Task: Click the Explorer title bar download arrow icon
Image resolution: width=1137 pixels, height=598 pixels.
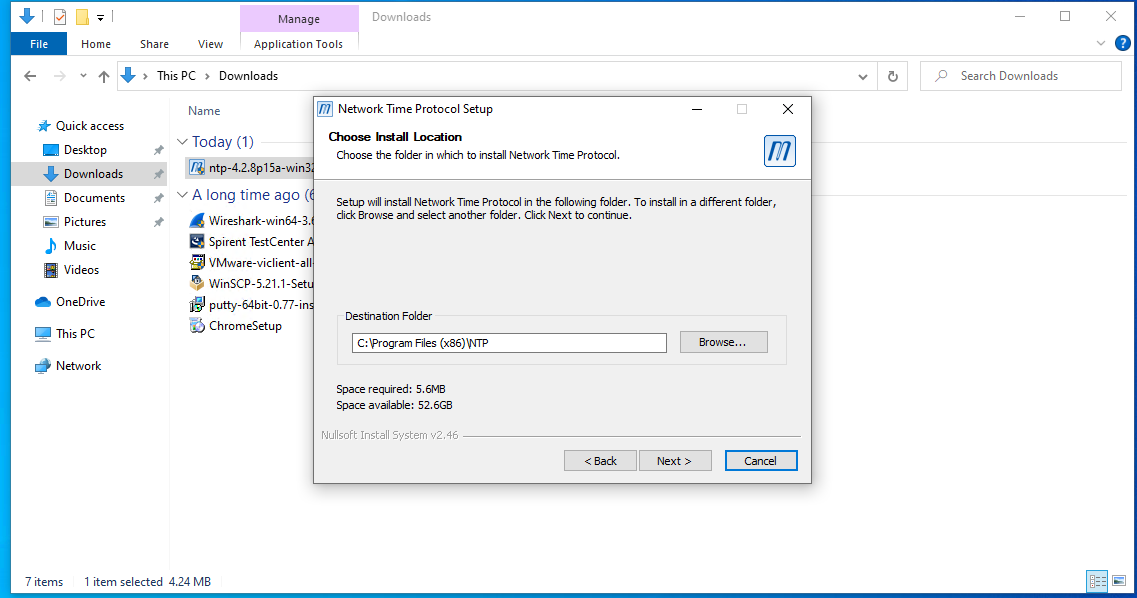Action: tap(27, 15)
